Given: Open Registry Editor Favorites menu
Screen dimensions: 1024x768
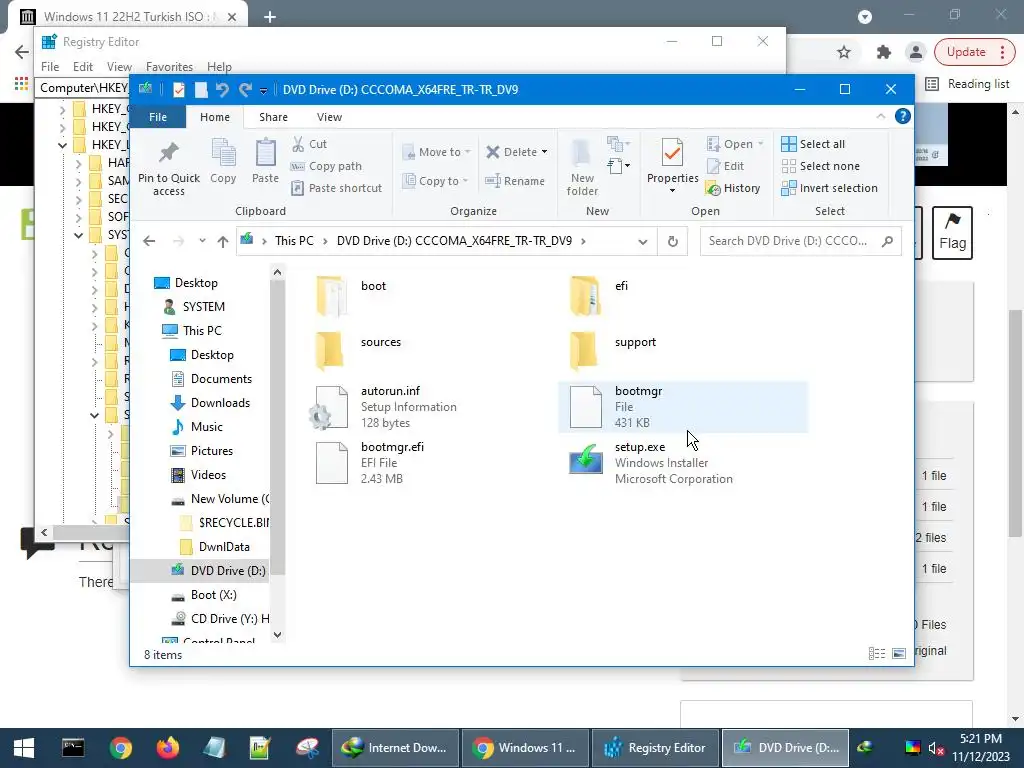Looking at the screenshot, I should click(169, 67).
